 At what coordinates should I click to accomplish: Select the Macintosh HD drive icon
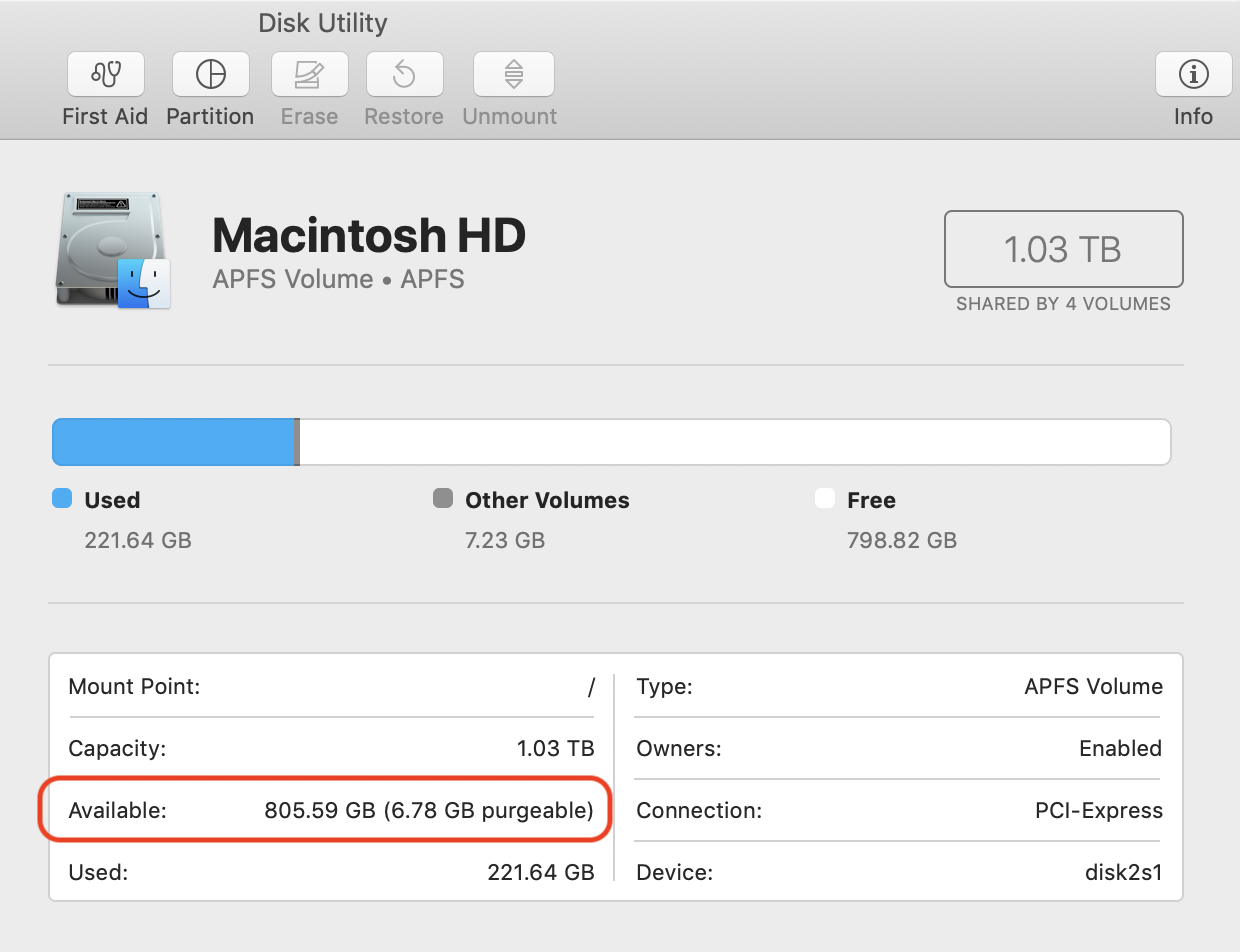click(x=112, y=250)
